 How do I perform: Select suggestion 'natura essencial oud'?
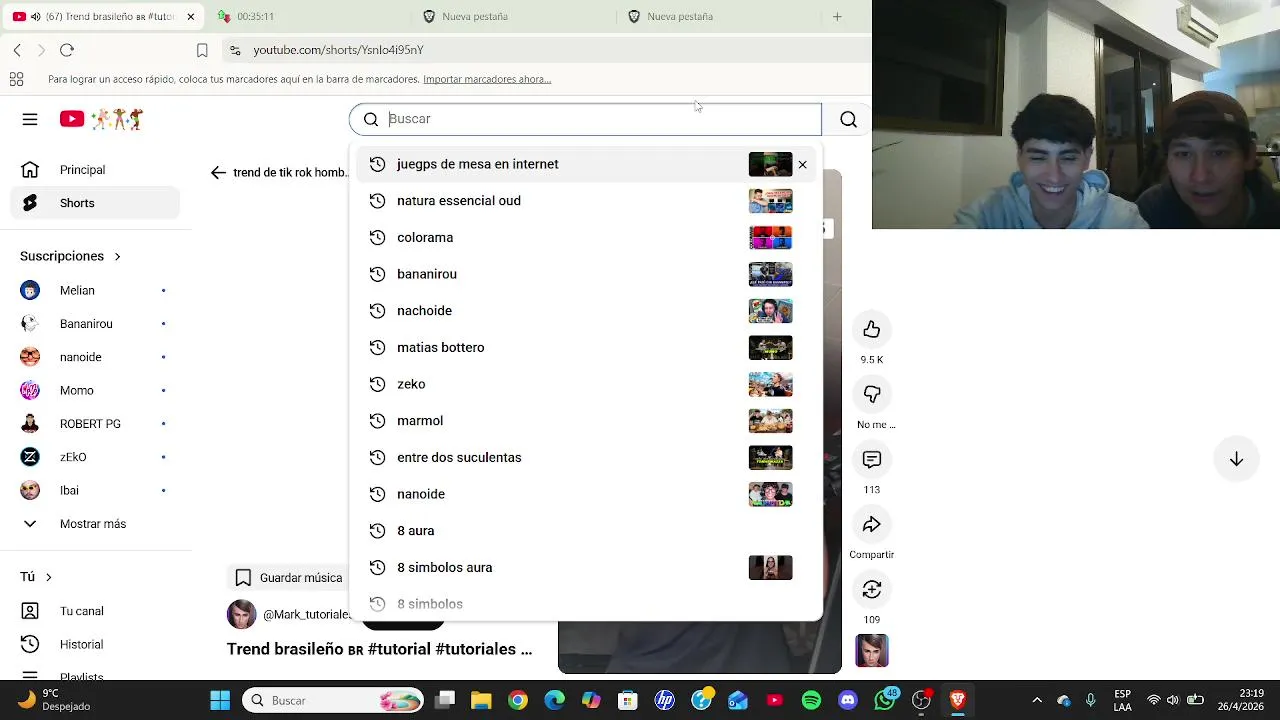586,201
